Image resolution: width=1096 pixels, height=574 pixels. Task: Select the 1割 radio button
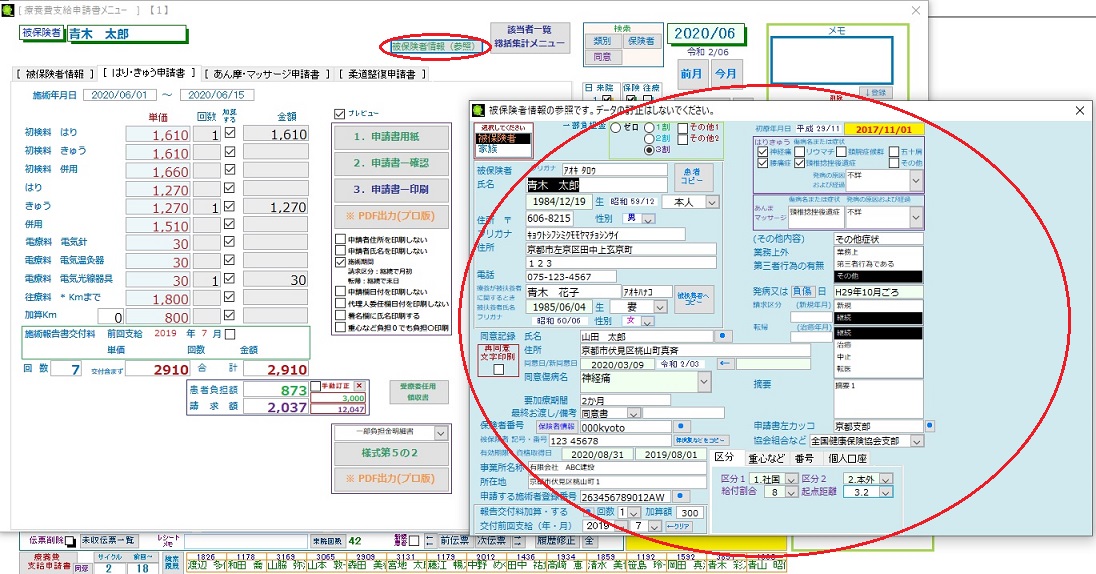649,128
